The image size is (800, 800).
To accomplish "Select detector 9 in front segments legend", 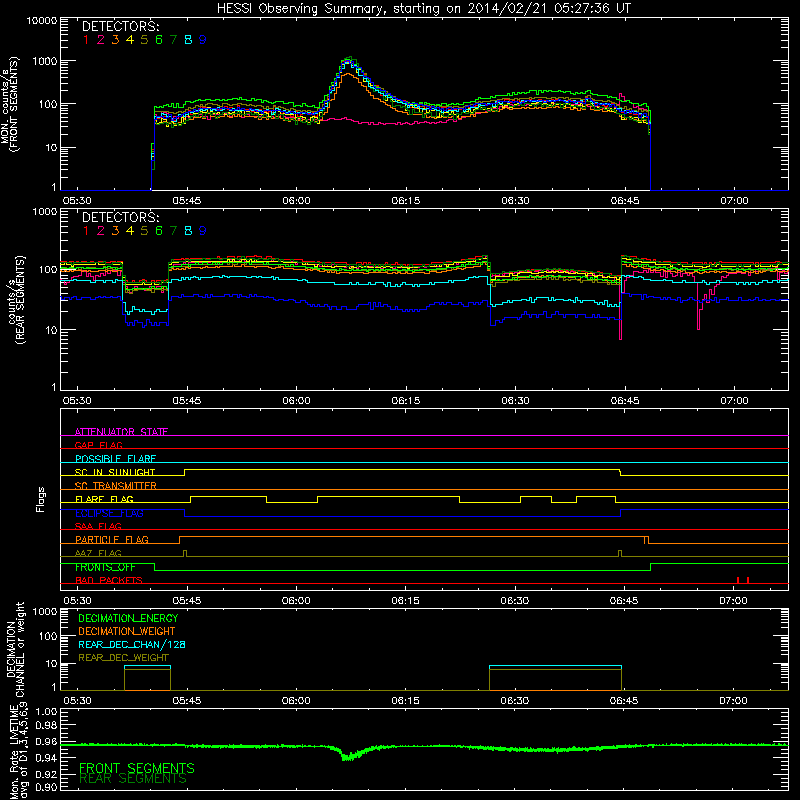I will click(x=203, y=40).
